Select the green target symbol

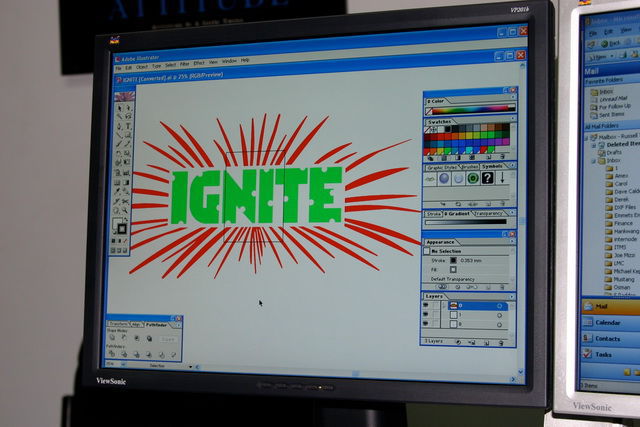[x=473, y=178]
